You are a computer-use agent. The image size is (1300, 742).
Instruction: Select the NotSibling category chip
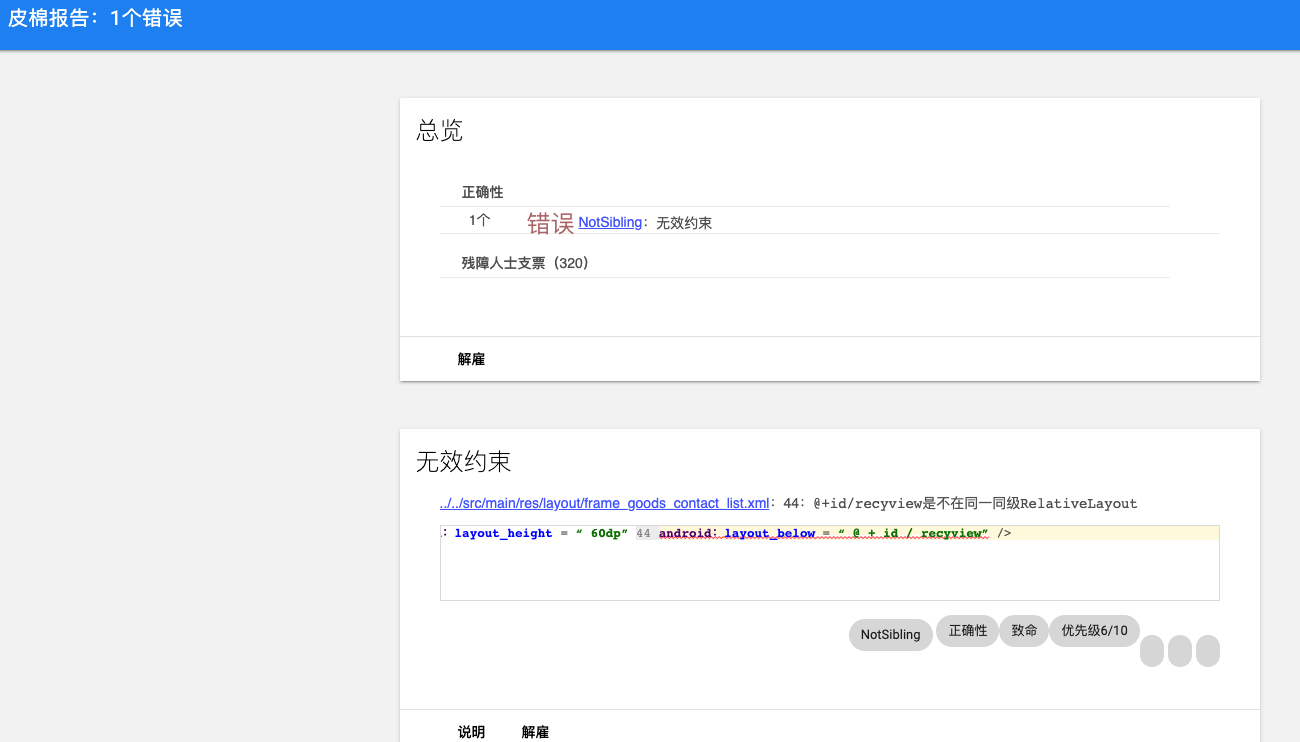(890, 634)
